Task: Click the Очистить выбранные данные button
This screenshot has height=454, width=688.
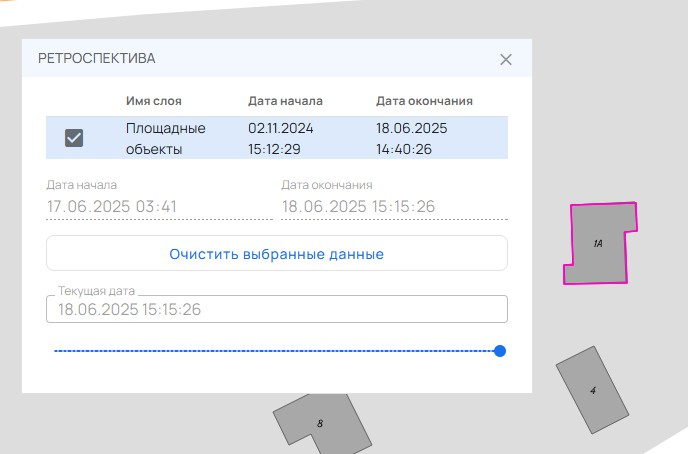Action: (x=277, y=254)
